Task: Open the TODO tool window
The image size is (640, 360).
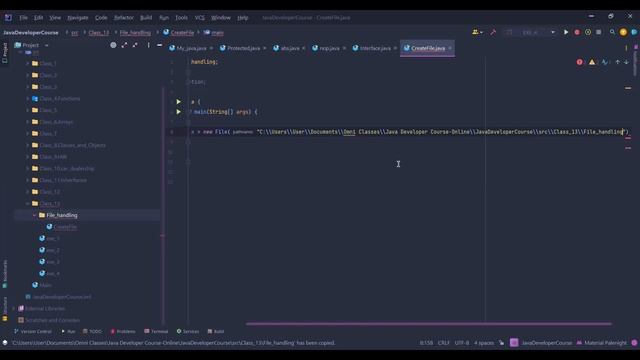Action: 92,331
